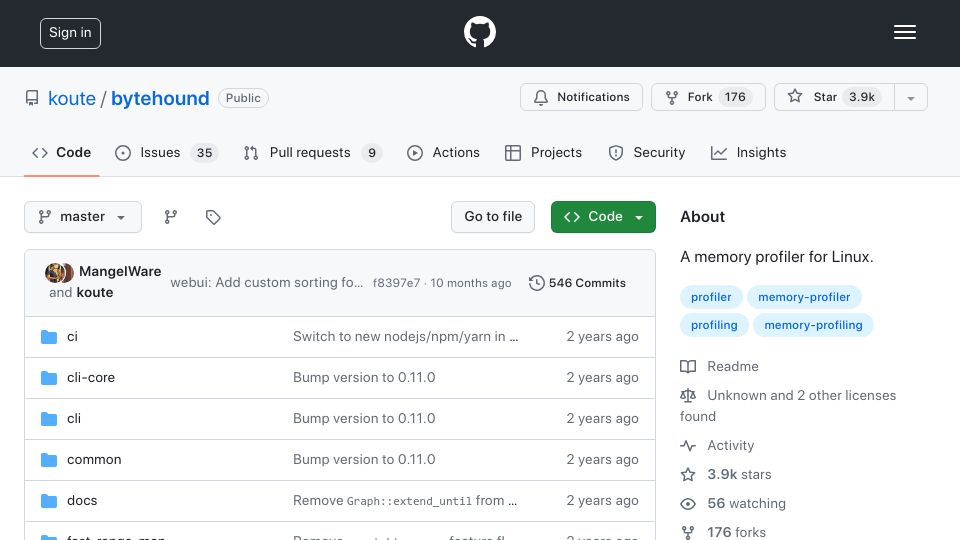Click the Pull requests count badge 9

pos(372,153)
